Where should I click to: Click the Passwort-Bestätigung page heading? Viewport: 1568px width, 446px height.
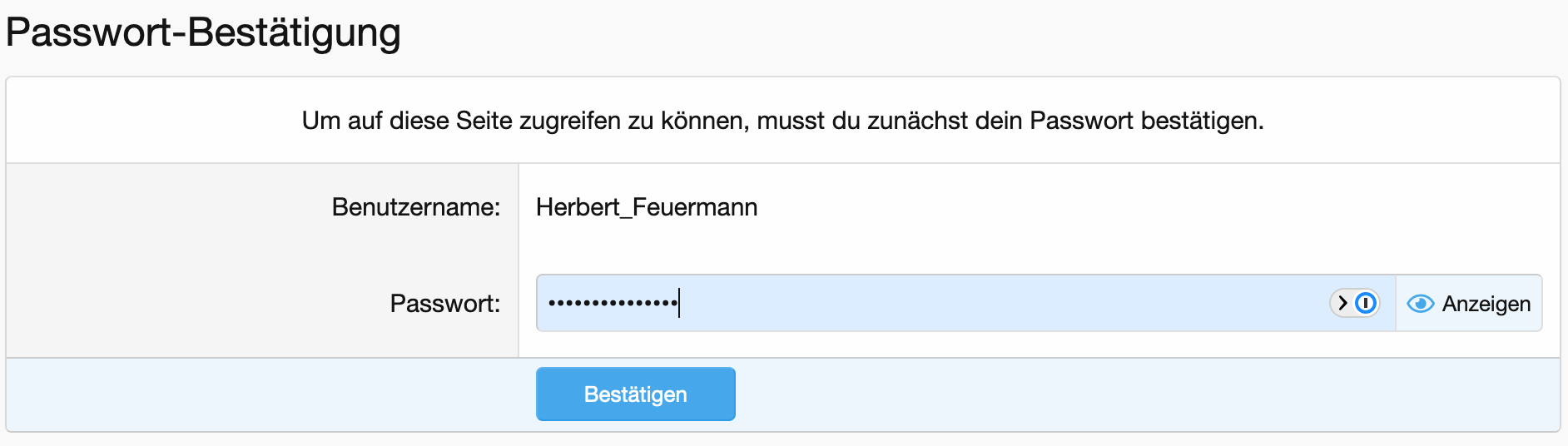click(203, 33)
